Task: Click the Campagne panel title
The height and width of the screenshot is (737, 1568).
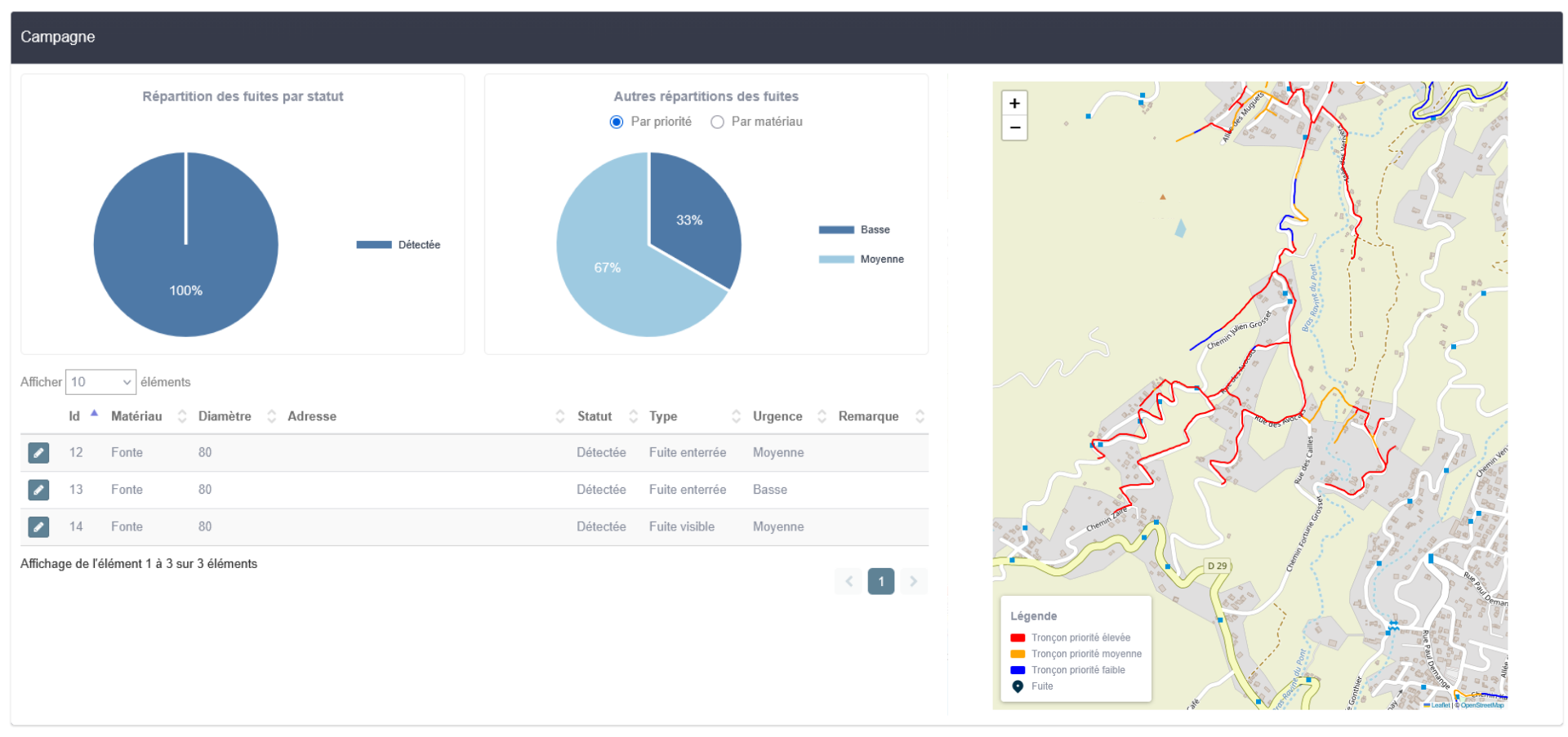Action: (58, 37)
